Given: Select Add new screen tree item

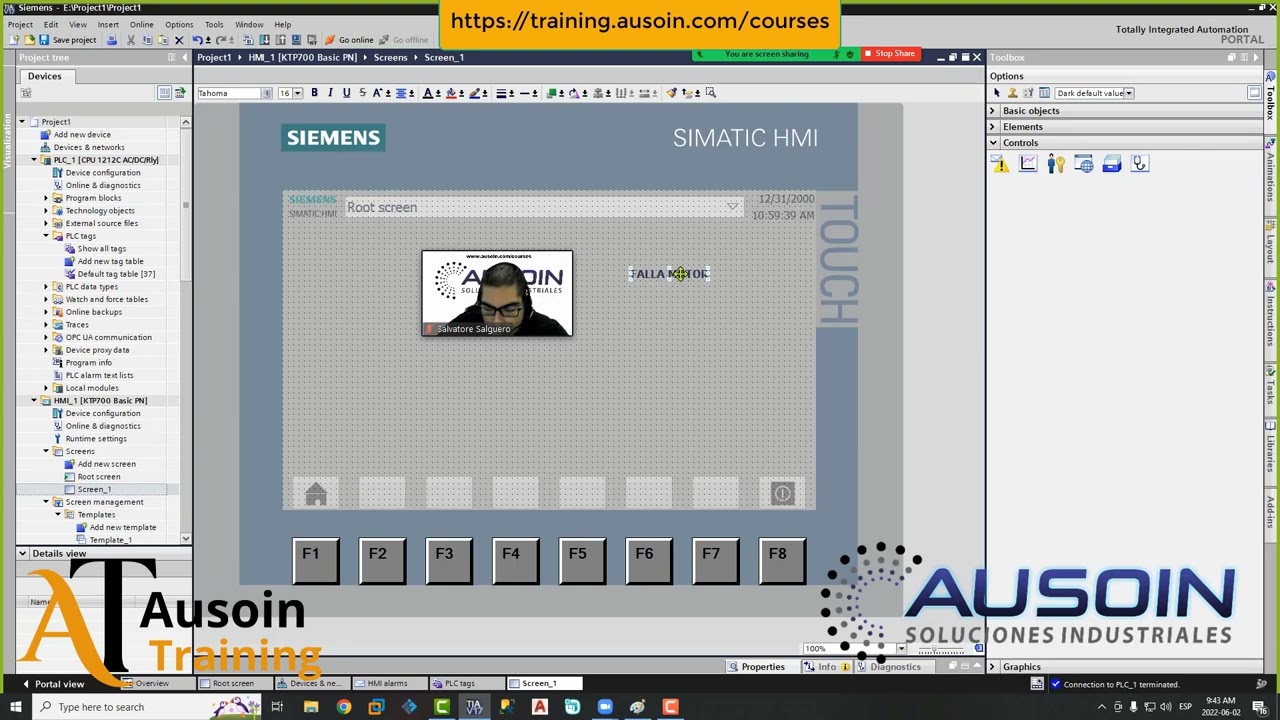Looking at the screenshot, I should click(106, 464).
